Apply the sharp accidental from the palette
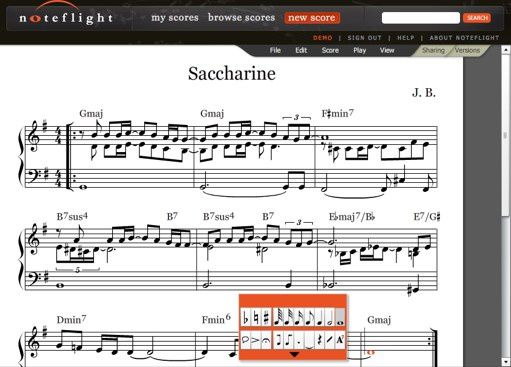This screenshot has width=511, height=367. pyautogui.click(x=266, y=317)
